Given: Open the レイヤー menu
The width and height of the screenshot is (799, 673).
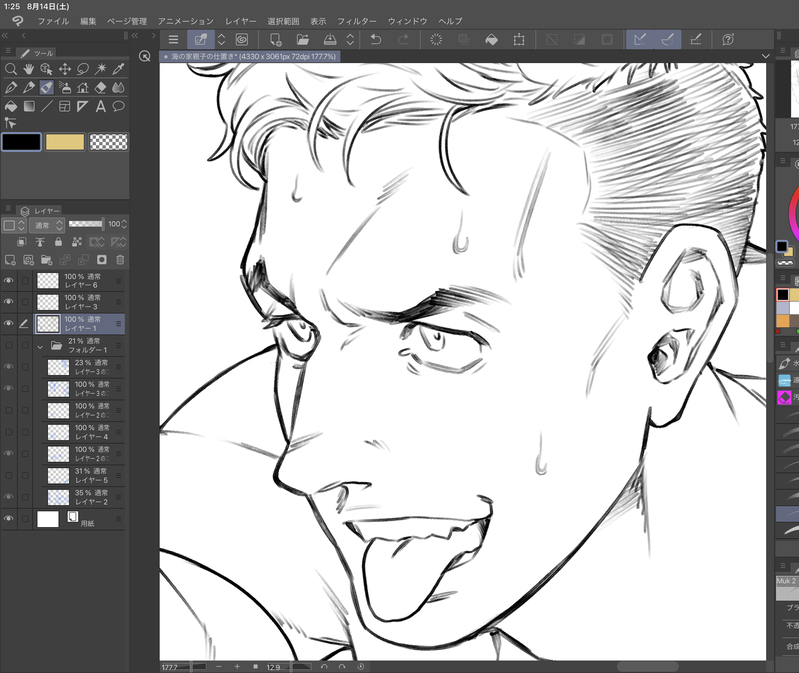Looking at the screenshot, I should pos(241,21).
